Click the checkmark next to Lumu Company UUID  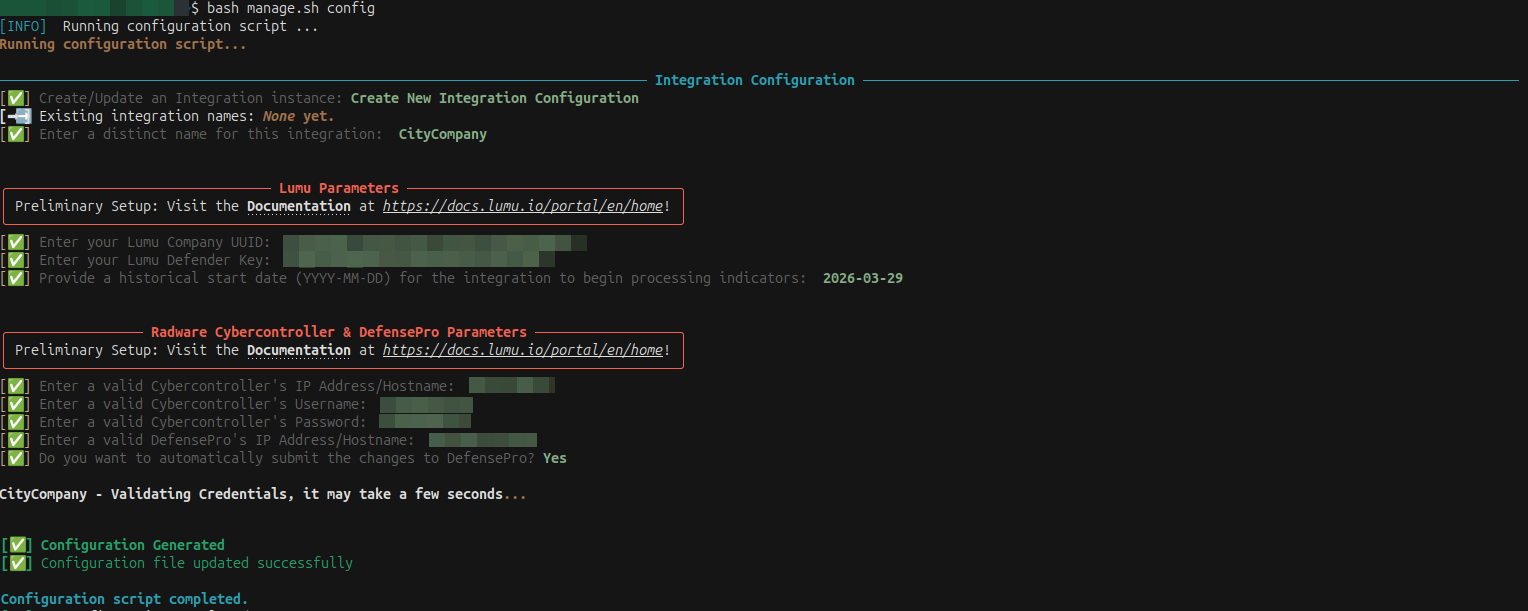tap(17, 242)
